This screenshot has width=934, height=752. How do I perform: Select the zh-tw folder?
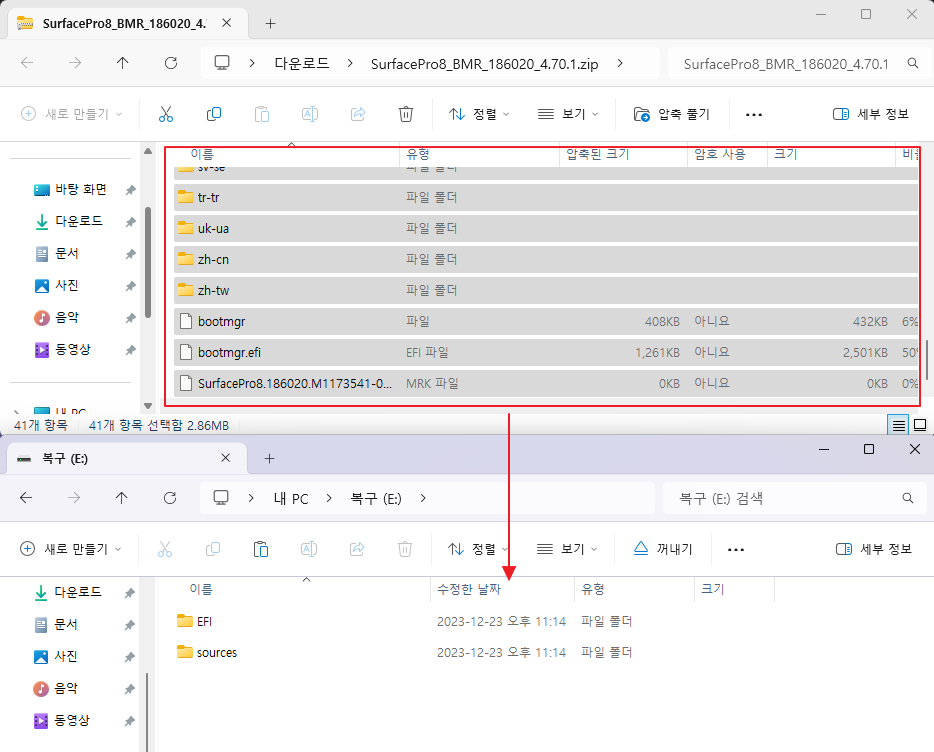tap(546, 290)
